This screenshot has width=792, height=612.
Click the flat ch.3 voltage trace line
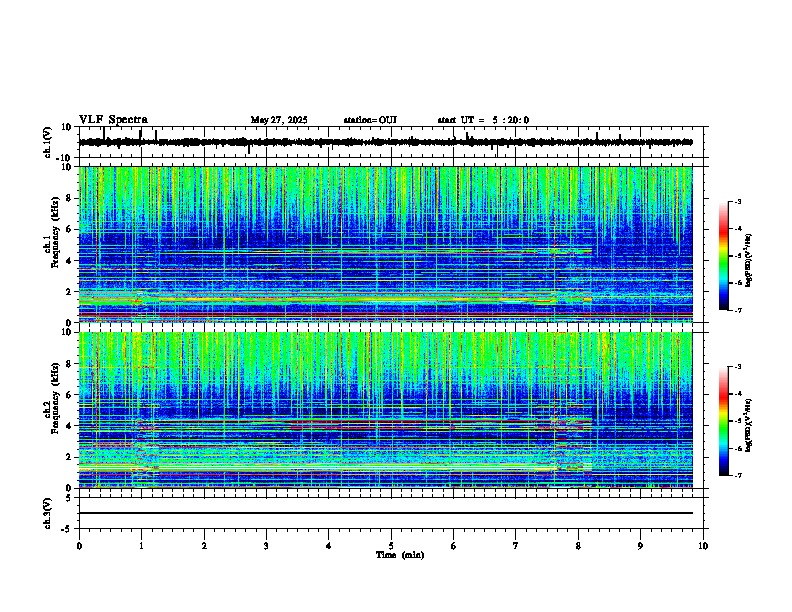385,513
